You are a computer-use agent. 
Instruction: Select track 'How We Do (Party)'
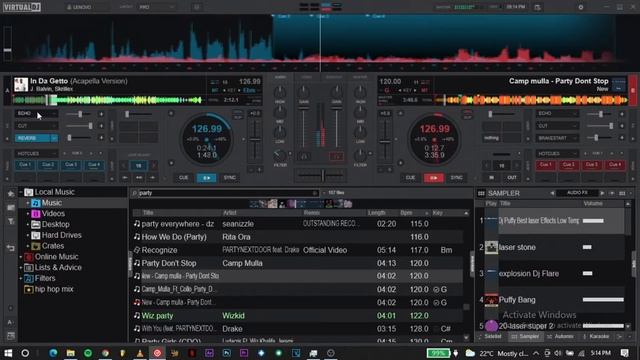pos(298,237)
